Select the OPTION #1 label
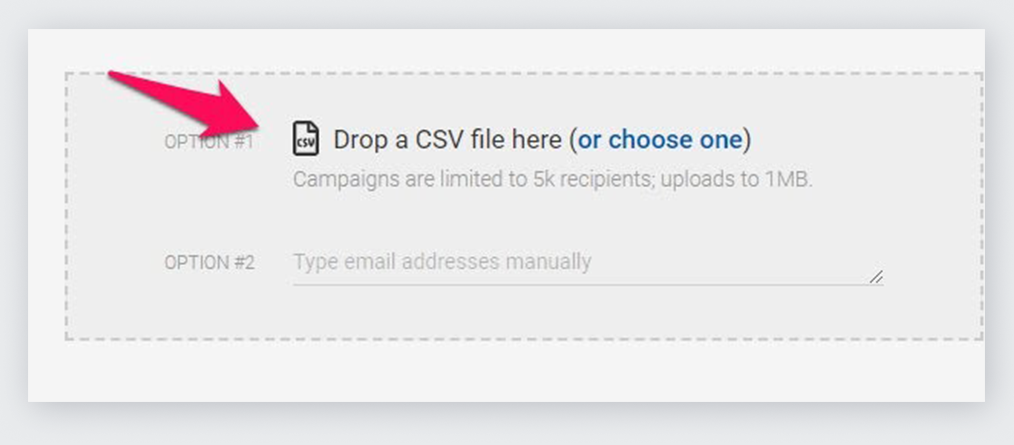The image size is (1014, 445). (x=209, y=142)
